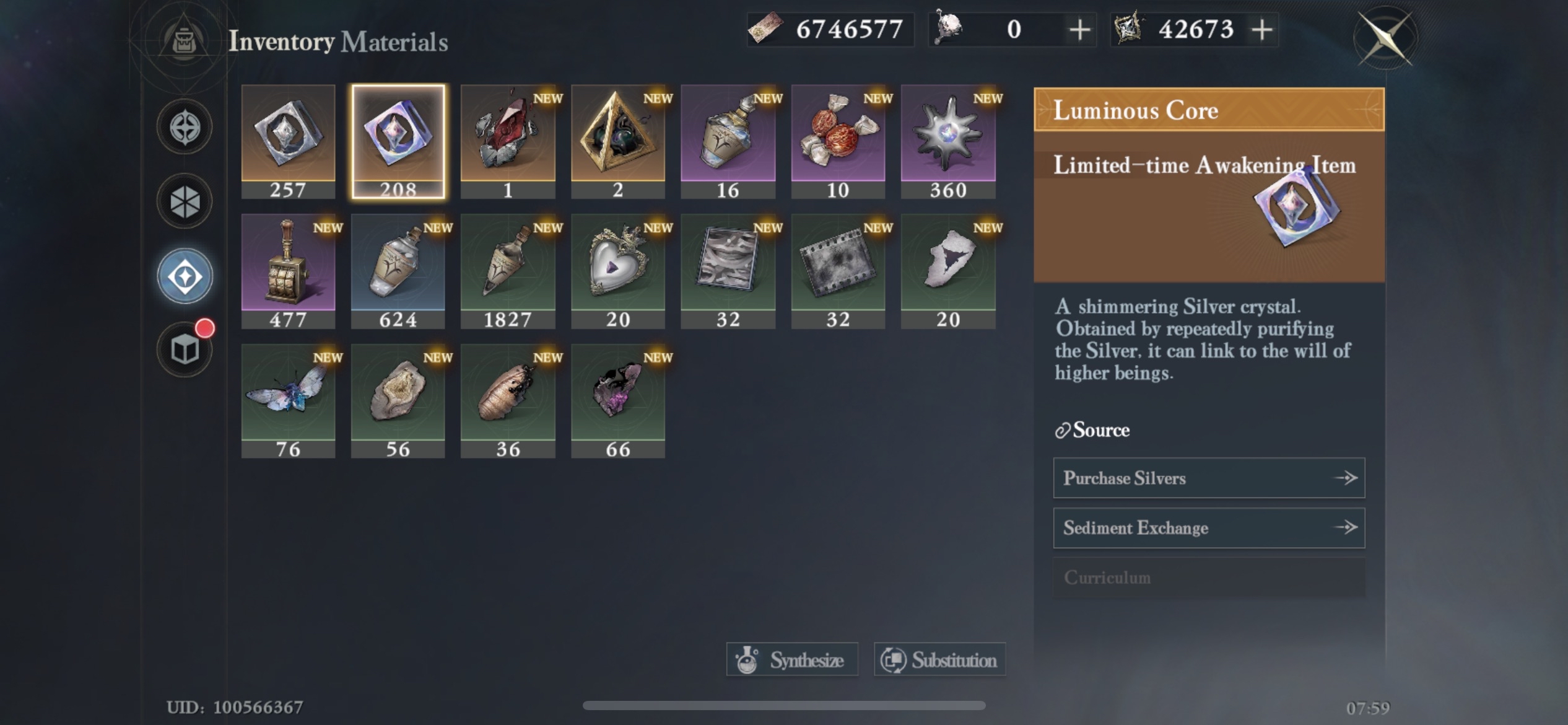Open the backpack inventory icon
This screenshot has width=1568, height=725.
[184, 41]
